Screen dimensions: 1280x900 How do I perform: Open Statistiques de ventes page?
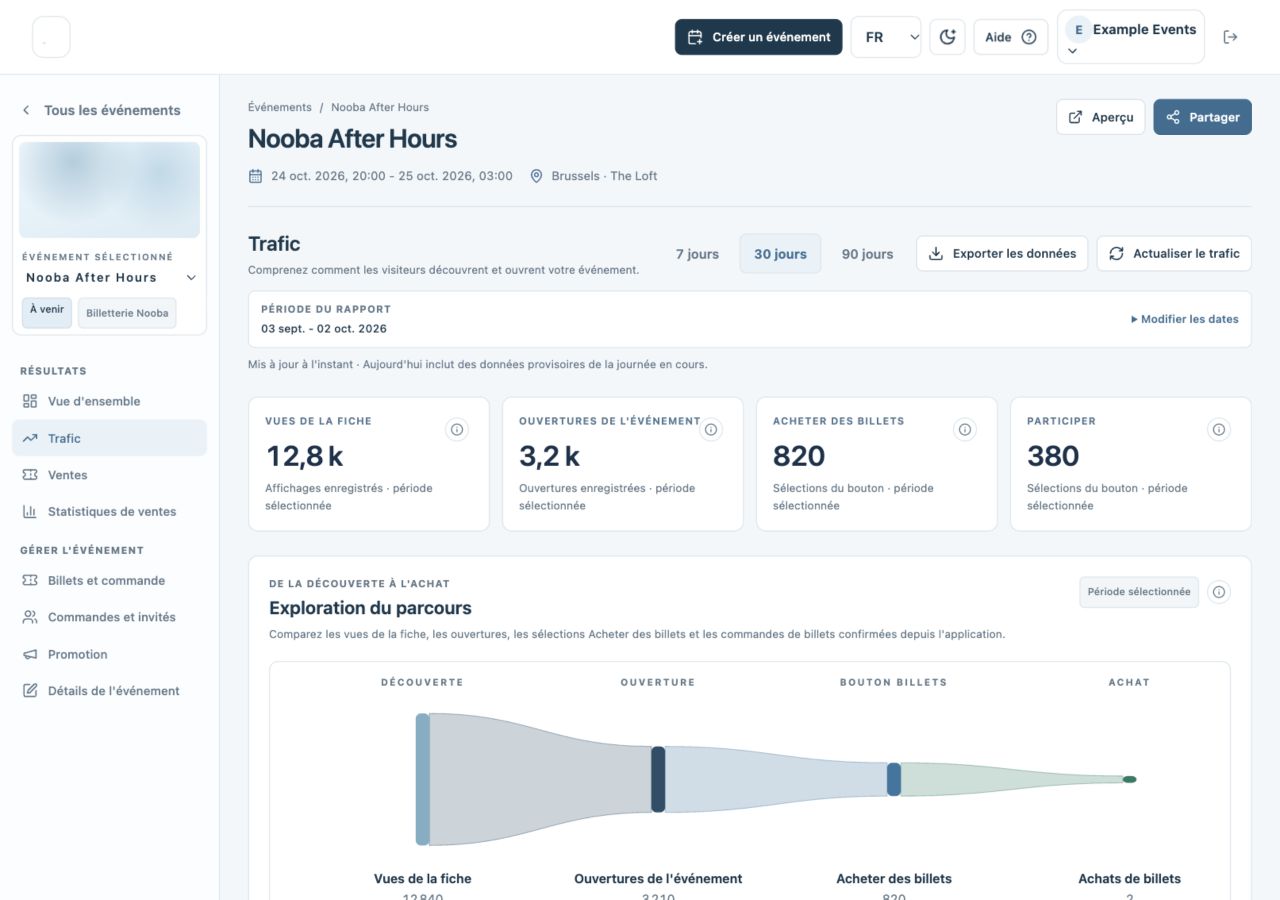(x=110, y=511)
